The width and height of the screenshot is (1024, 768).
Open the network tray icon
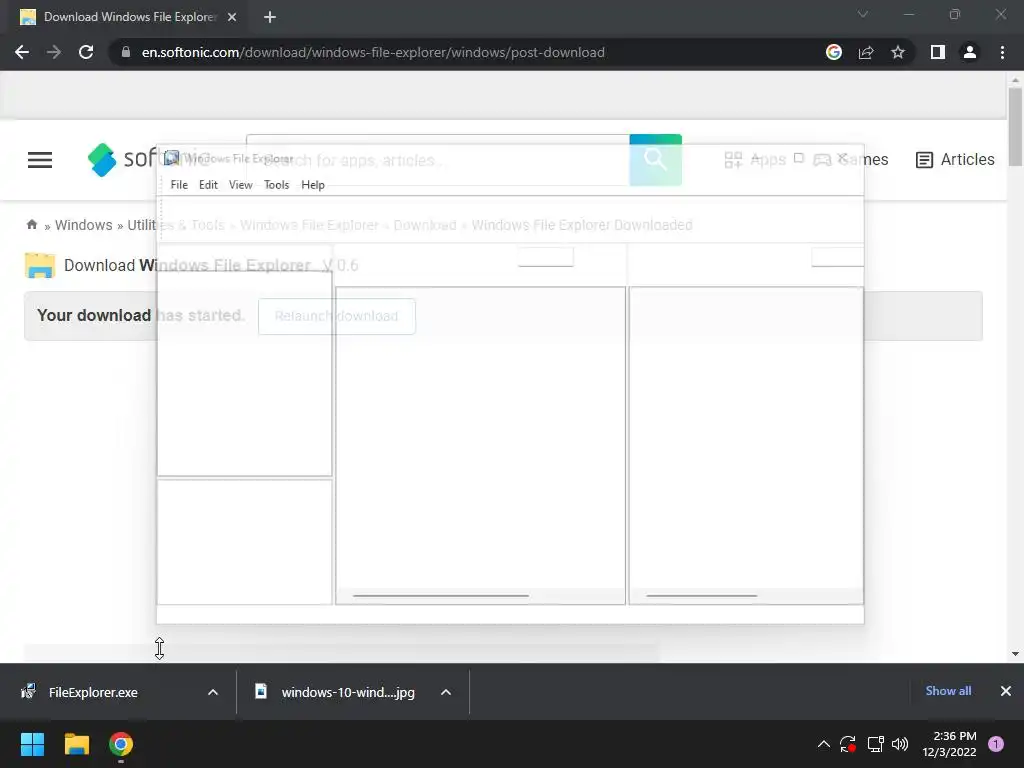(875, 744)
